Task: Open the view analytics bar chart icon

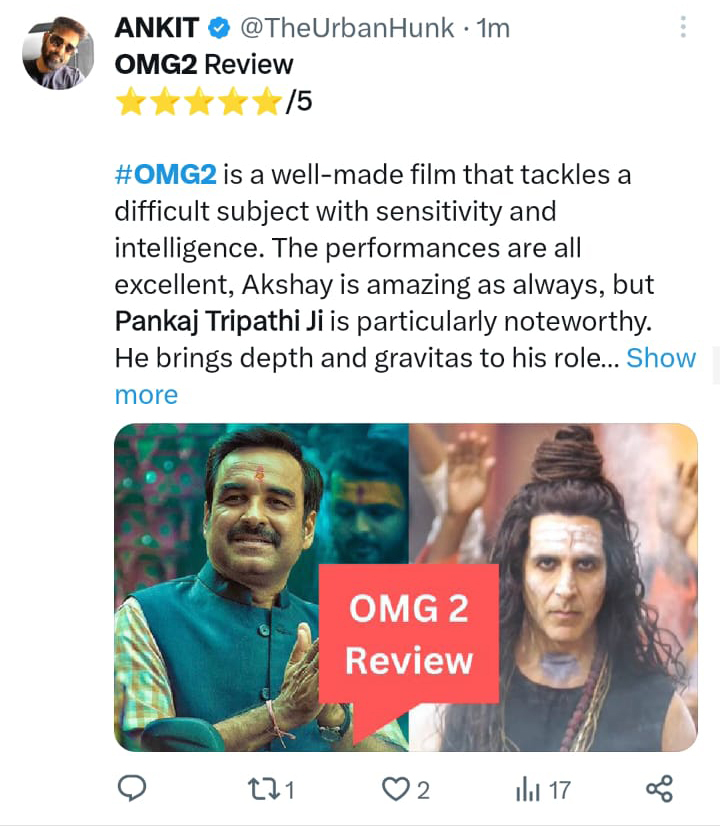Action: point(525,789)
